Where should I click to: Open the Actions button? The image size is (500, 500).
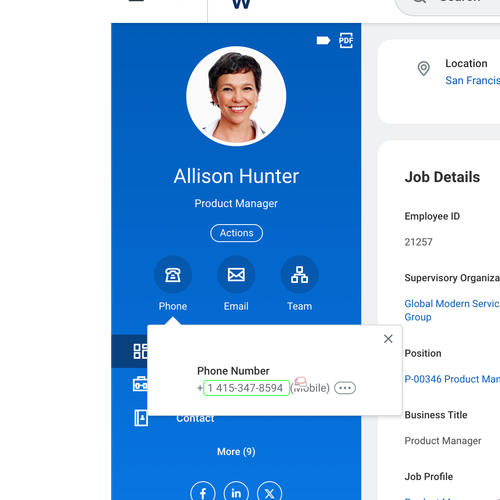236,233
